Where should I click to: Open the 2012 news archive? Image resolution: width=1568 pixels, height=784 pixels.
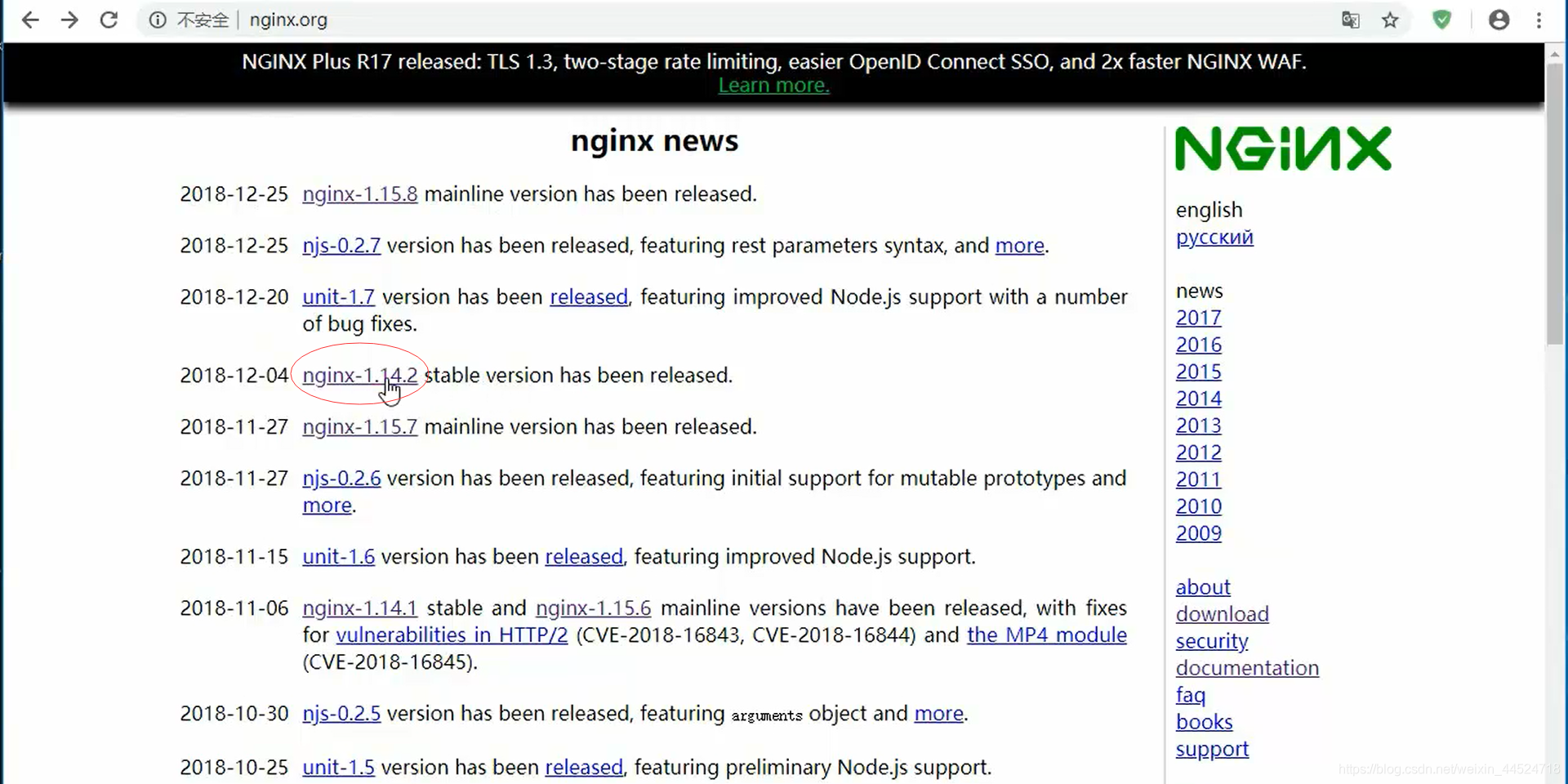pos(1199,452)
